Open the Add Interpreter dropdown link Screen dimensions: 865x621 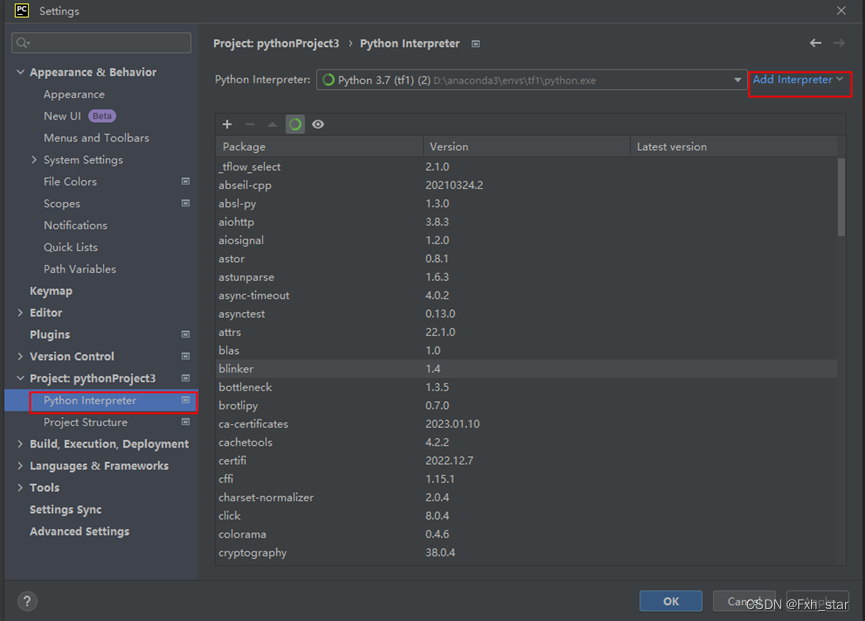(798, 80)
